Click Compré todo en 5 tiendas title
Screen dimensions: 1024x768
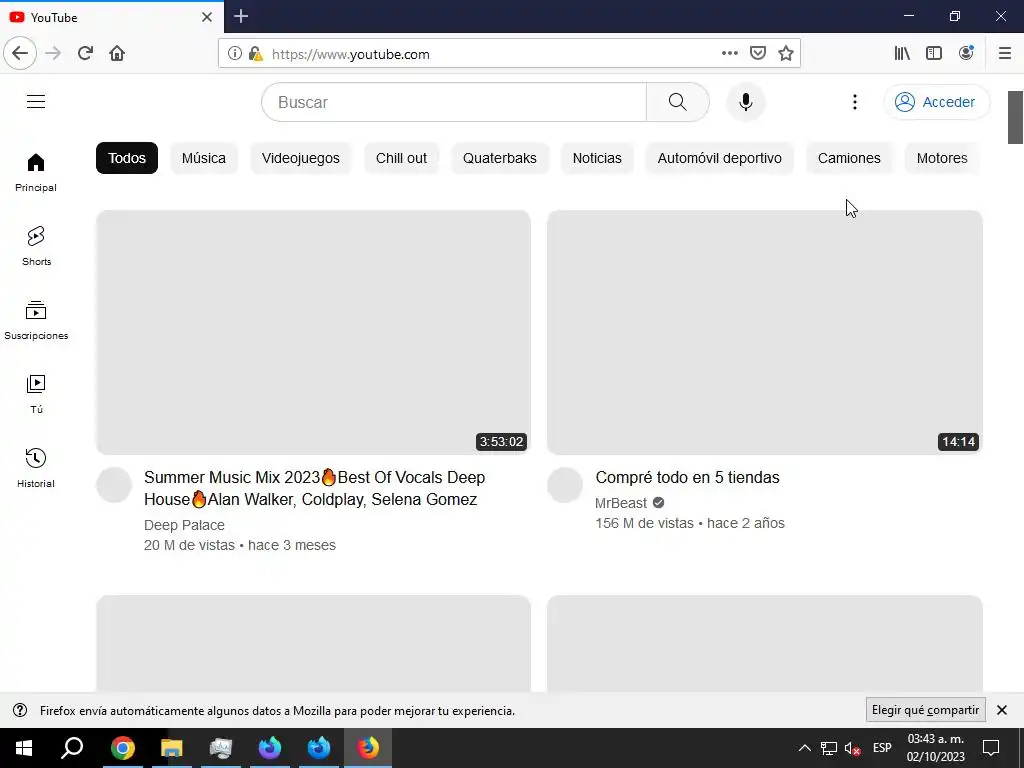(687, 477)
